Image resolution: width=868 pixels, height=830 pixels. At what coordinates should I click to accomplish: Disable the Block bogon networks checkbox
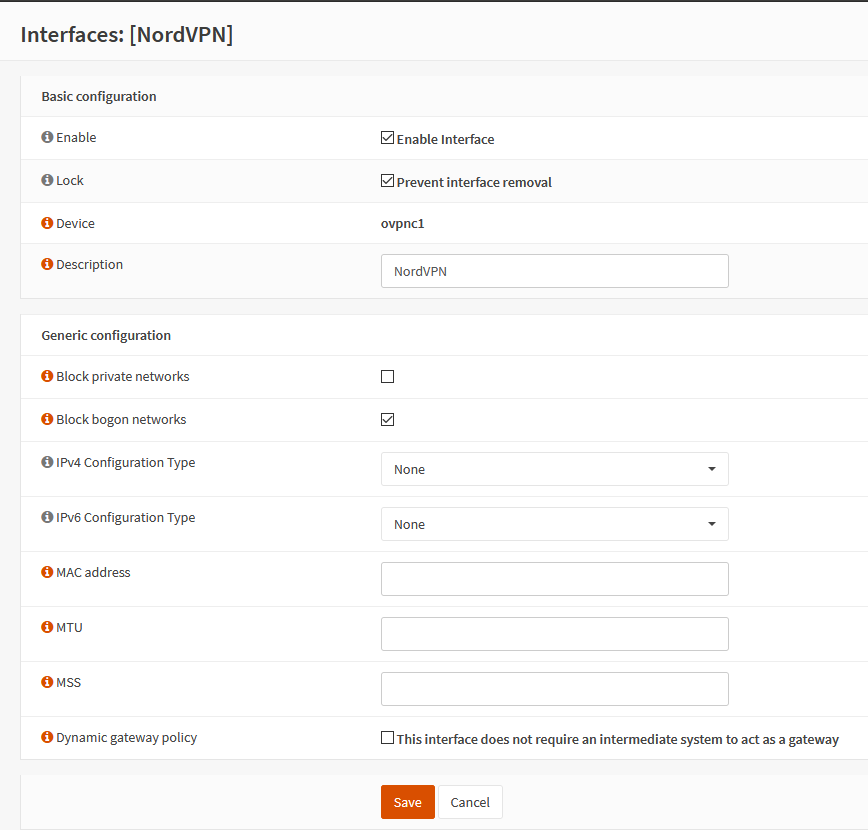coord(388,420)
